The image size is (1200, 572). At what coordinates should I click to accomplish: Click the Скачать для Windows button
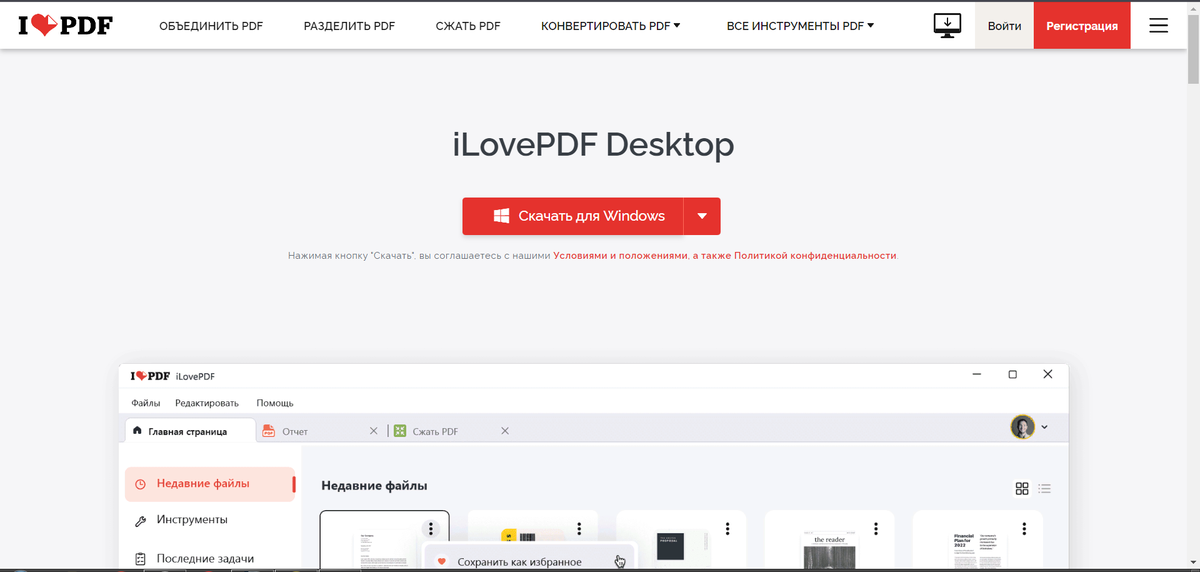tap(573, 216)
